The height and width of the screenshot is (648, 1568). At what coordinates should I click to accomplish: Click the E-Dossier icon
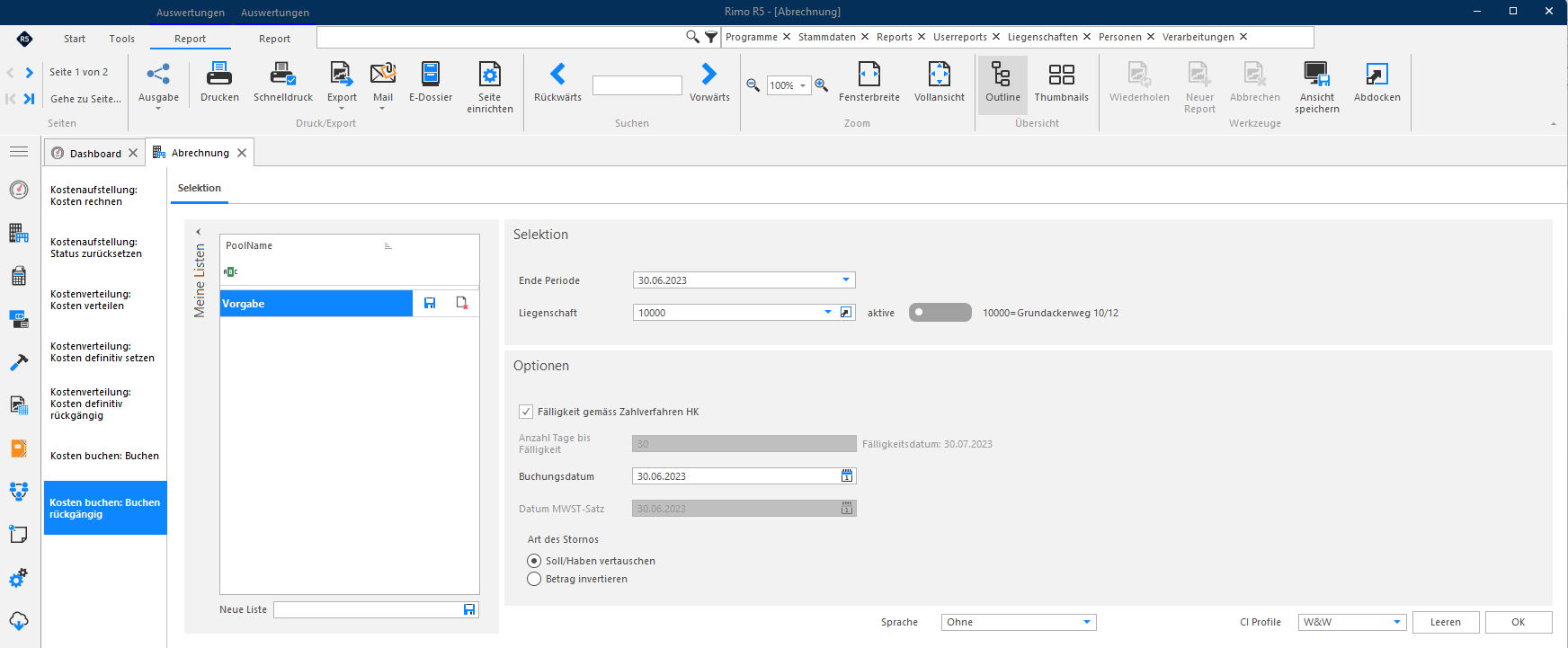[431, 74]
